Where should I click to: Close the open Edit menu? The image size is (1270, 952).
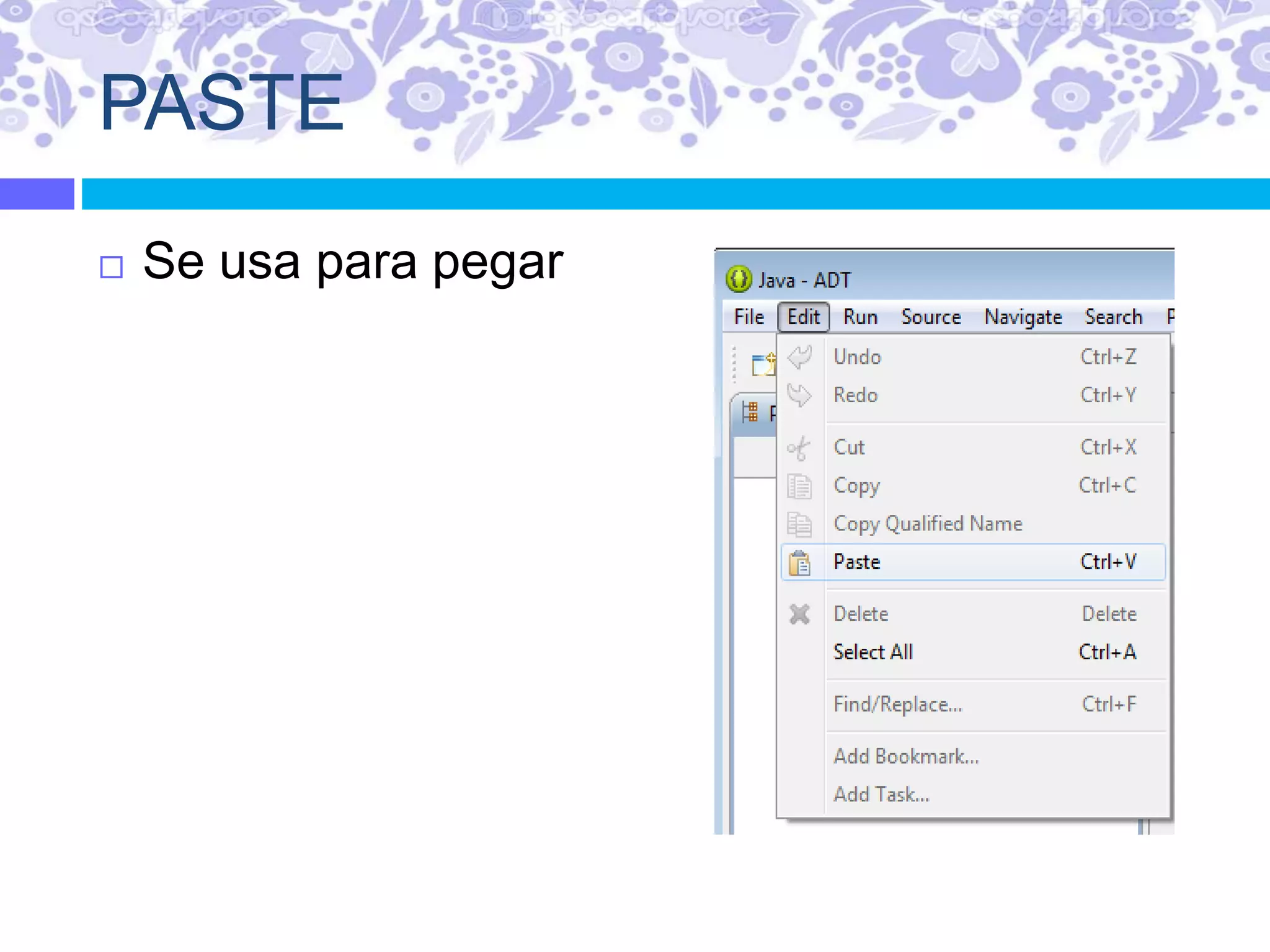[804, 317]
